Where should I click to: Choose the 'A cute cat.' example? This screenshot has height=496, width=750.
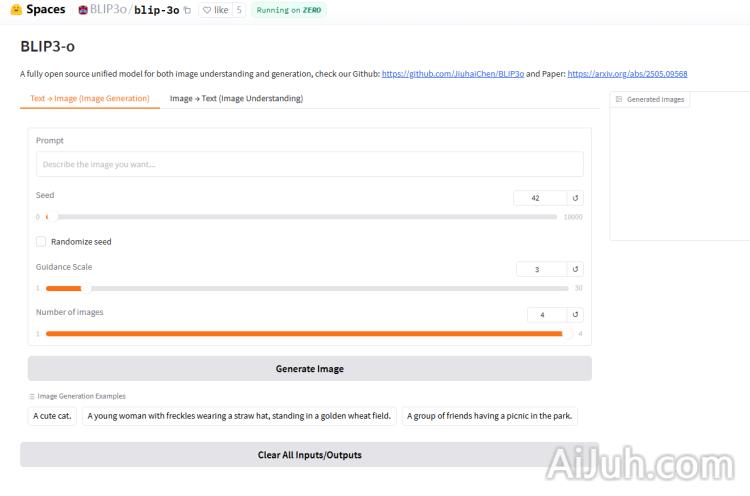[52, 416]
